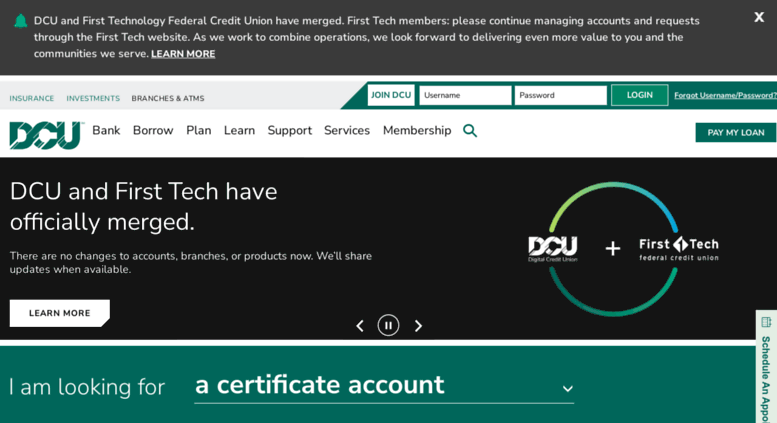Open the LEARN MORE link in top banner
The width and height of the screenshot is (777, 423).
[183, 53]
